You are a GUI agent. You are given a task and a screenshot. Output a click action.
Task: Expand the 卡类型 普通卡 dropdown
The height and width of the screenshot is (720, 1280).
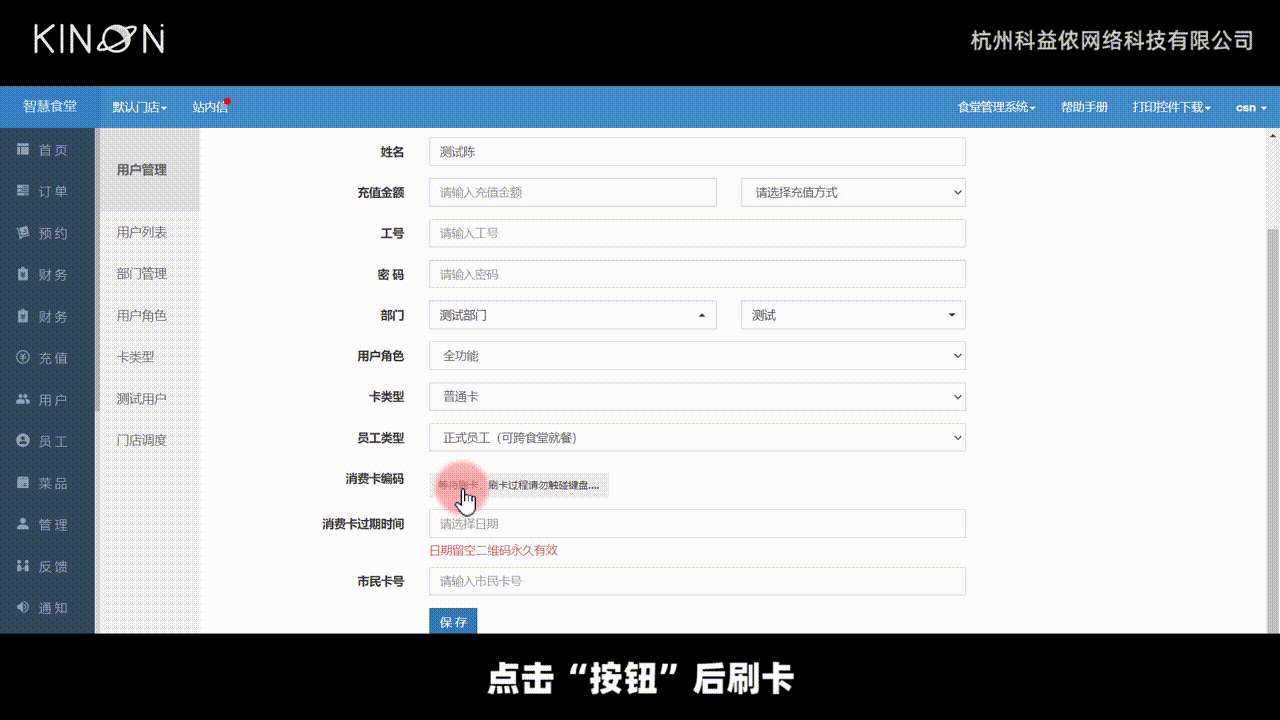(697, 397)
